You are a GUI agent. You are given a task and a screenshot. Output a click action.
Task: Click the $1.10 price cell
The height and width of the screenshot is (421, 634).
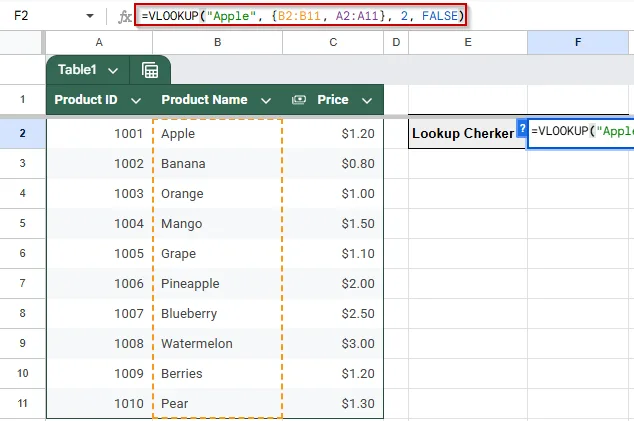pyautogui.click(x=333, y=253)
